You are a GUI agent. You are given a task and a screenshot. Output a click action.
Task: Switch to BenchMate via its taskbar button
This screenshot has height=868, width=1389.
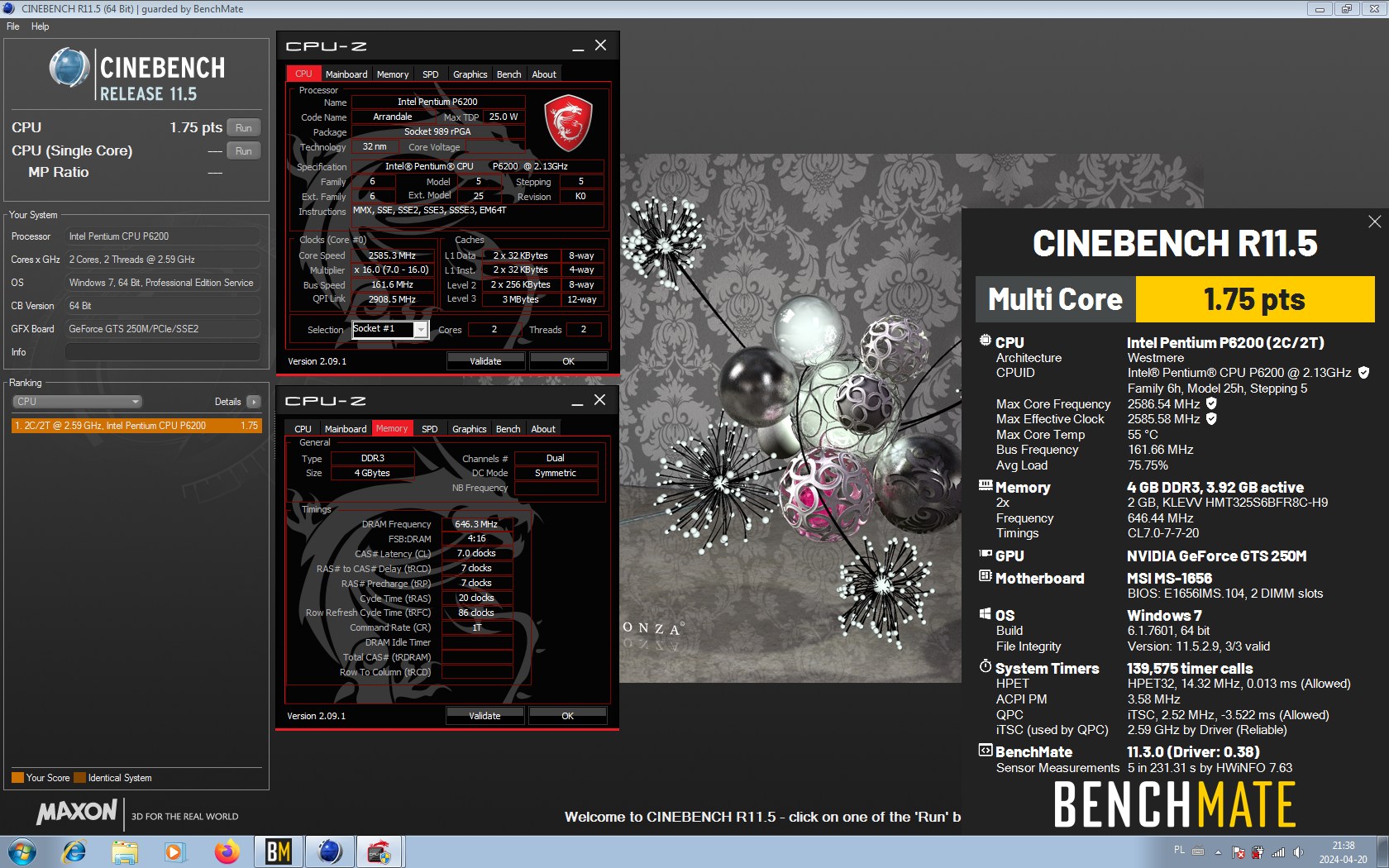tap(279, 851)
